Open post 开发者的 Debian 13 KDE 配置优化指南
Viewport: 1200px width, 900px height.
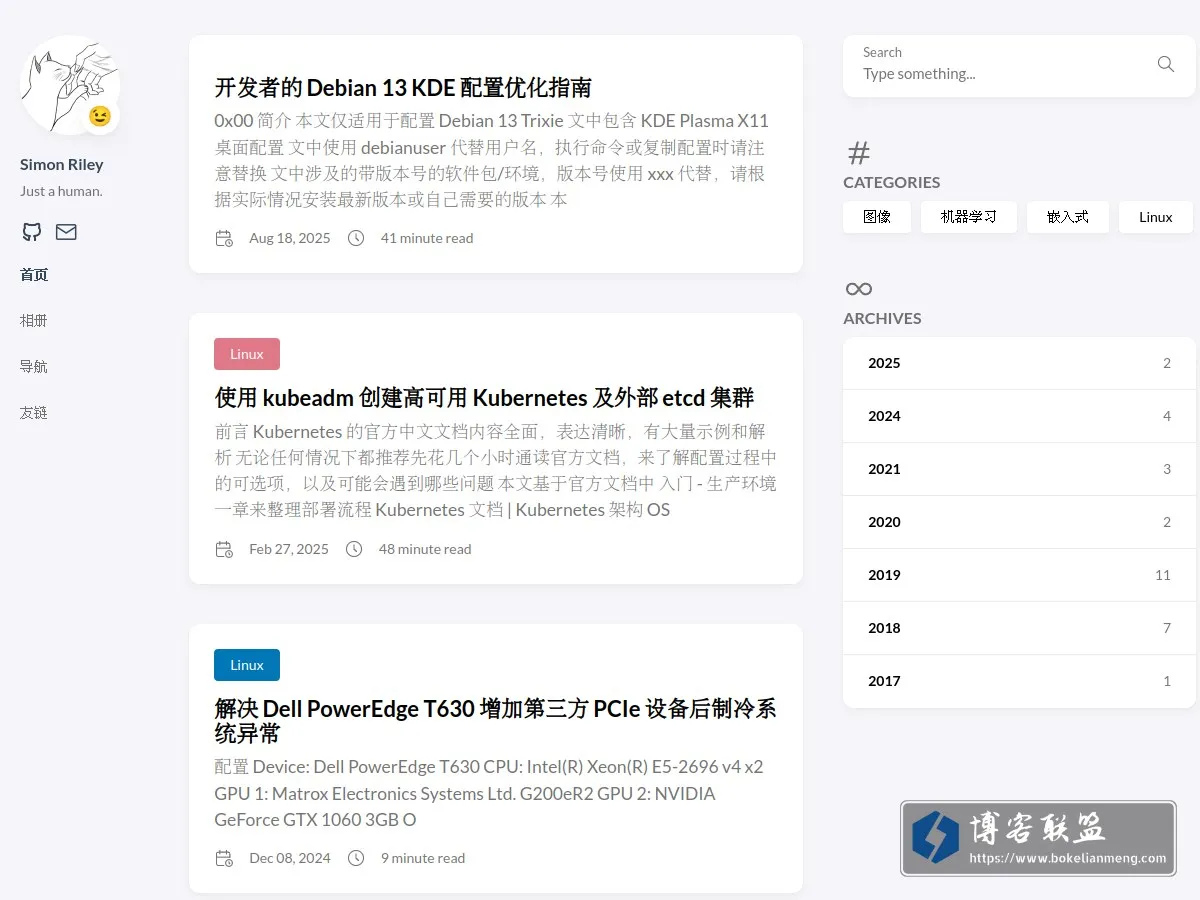tap(403, 87)
